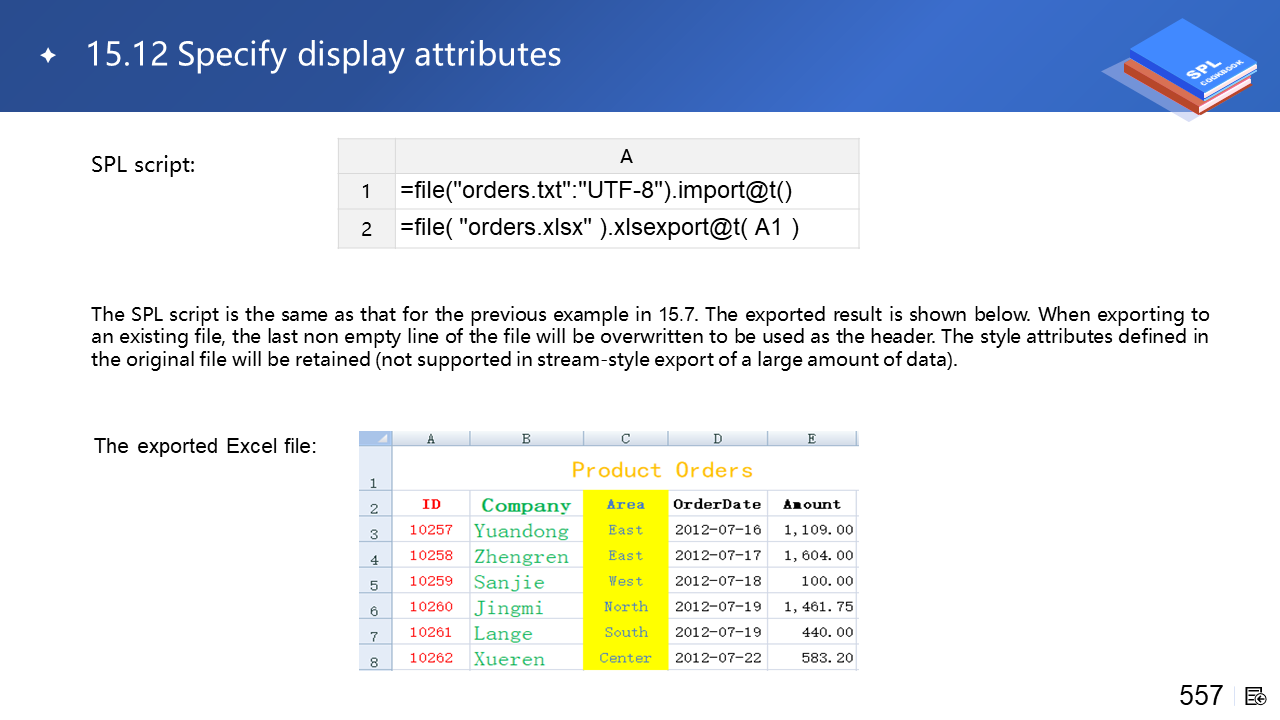Select row 1 header in the SPL script grid
Screen dimensions: 1280x720
pyautogui.click(x=366, y=191)
